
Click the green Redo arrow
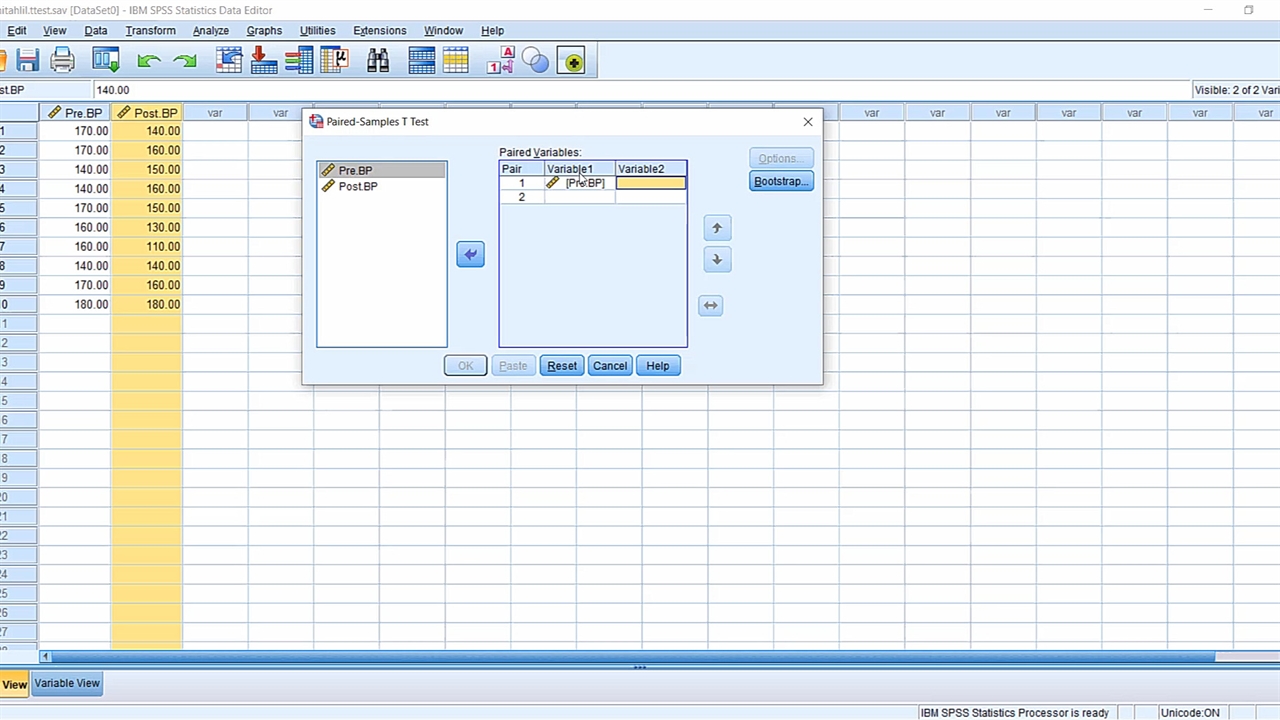[184, 62]
